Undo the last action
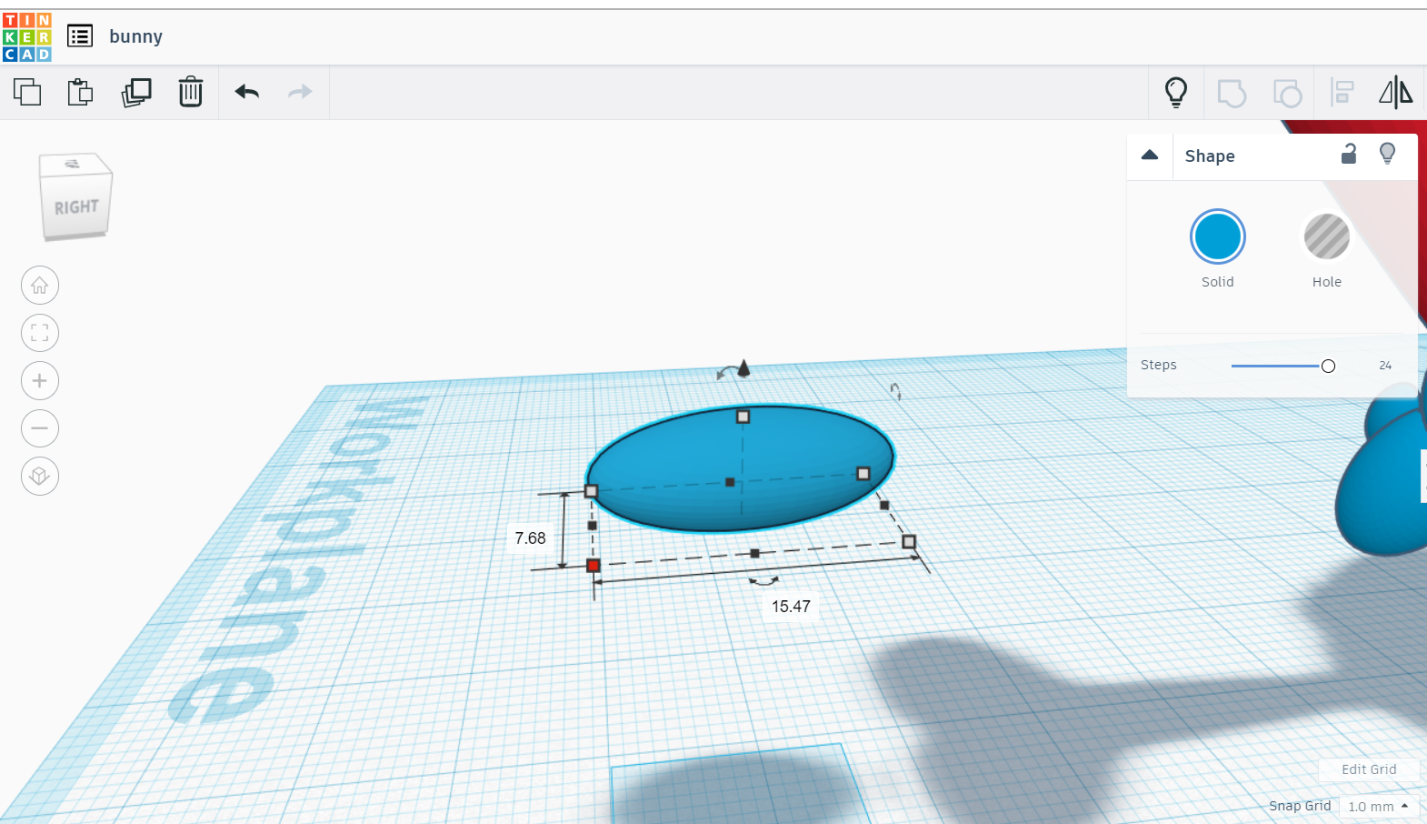The height and width of the screenshot is (824, 1427). pos(247,92)
